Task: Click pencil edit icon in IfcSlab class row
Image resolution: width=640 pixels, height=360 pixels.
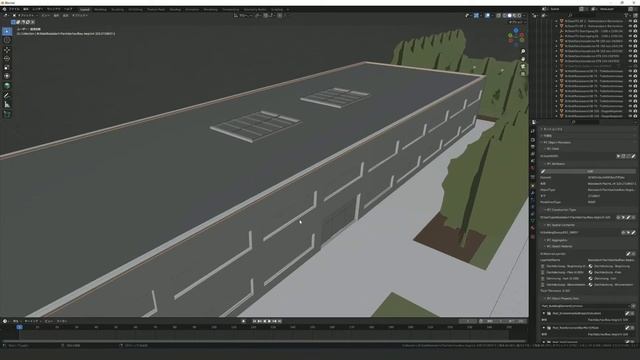Action: 633,156
